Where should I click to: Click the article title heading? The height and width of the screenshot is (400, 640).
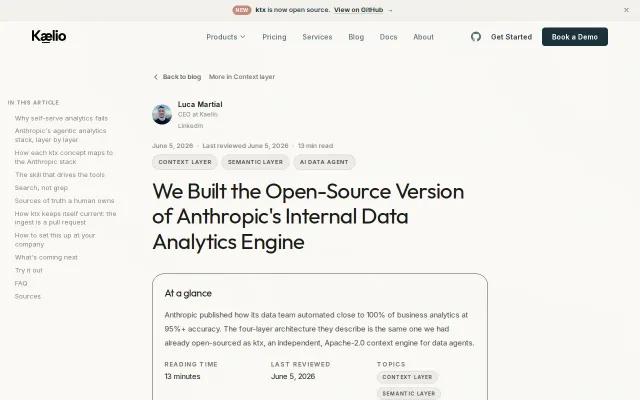pos(308,216)
